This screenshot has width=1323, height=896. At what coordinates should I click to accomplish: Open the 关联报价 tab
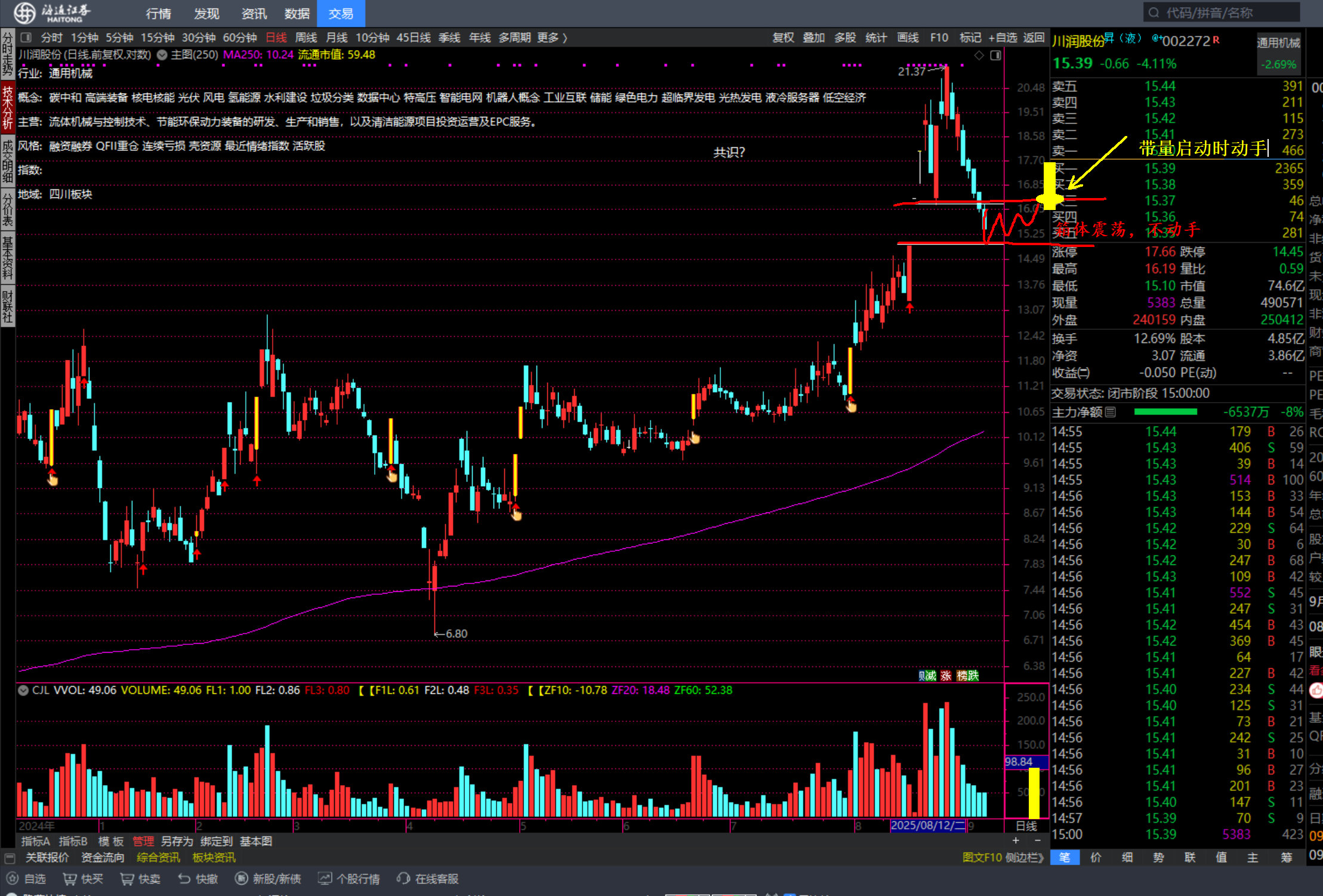click(47, 857)
